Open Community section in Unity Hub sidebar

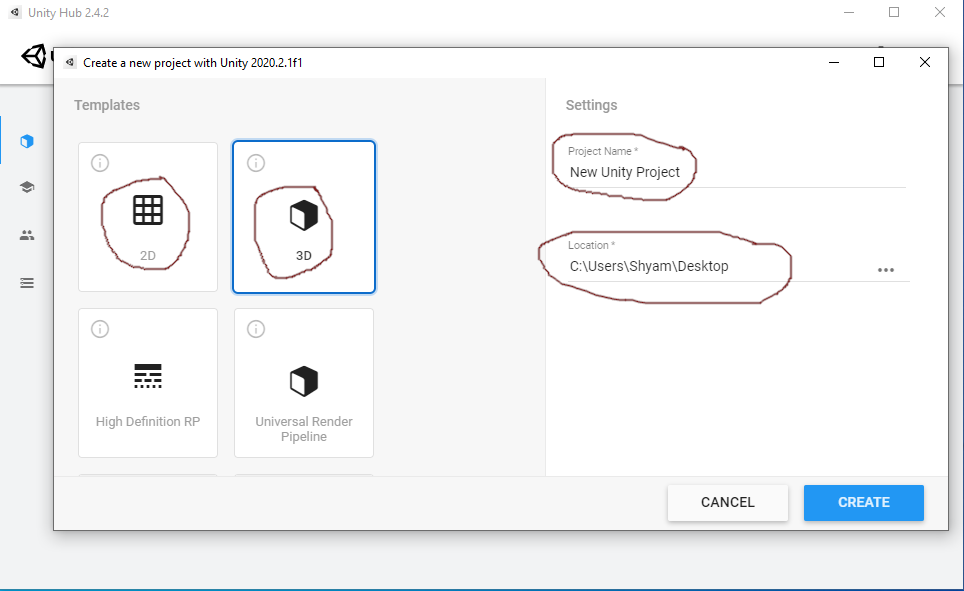click(x=26, y=235)
